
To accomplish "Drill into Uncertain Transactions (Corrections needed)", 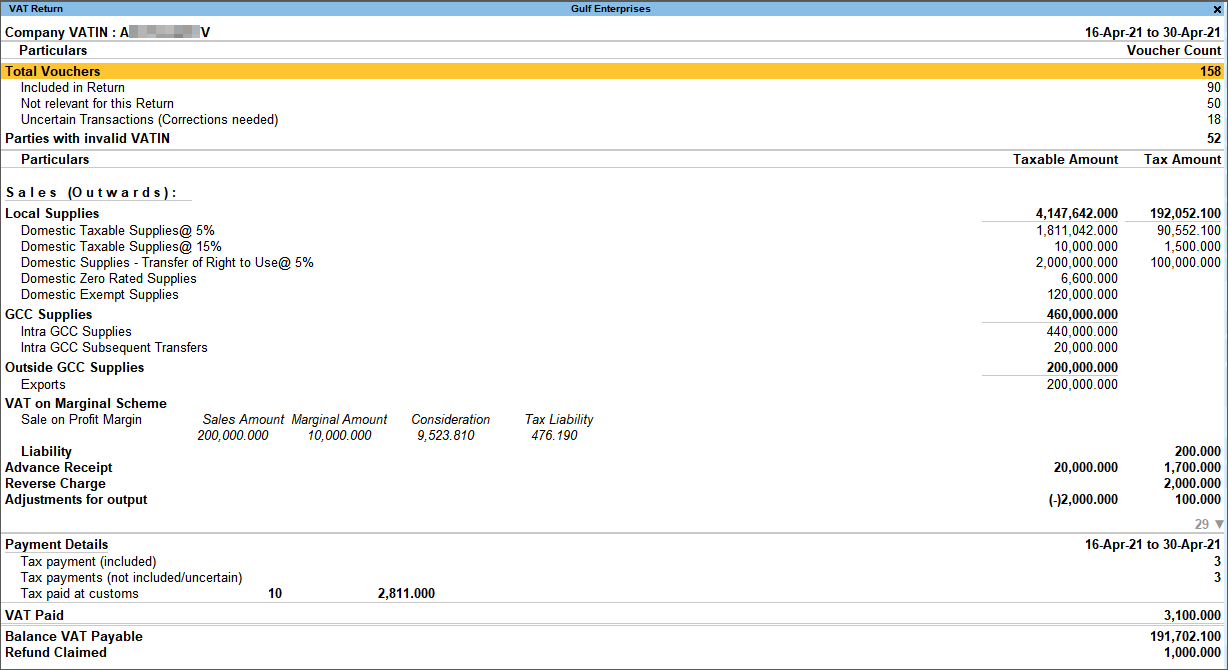I will (149, 120).
